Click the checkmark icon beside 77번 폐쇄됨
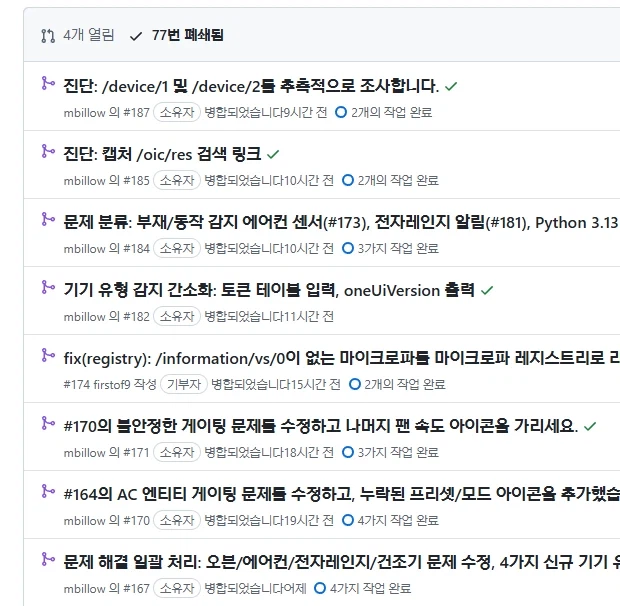The width and height of the screenshot is (620, 606). (136, 37)
